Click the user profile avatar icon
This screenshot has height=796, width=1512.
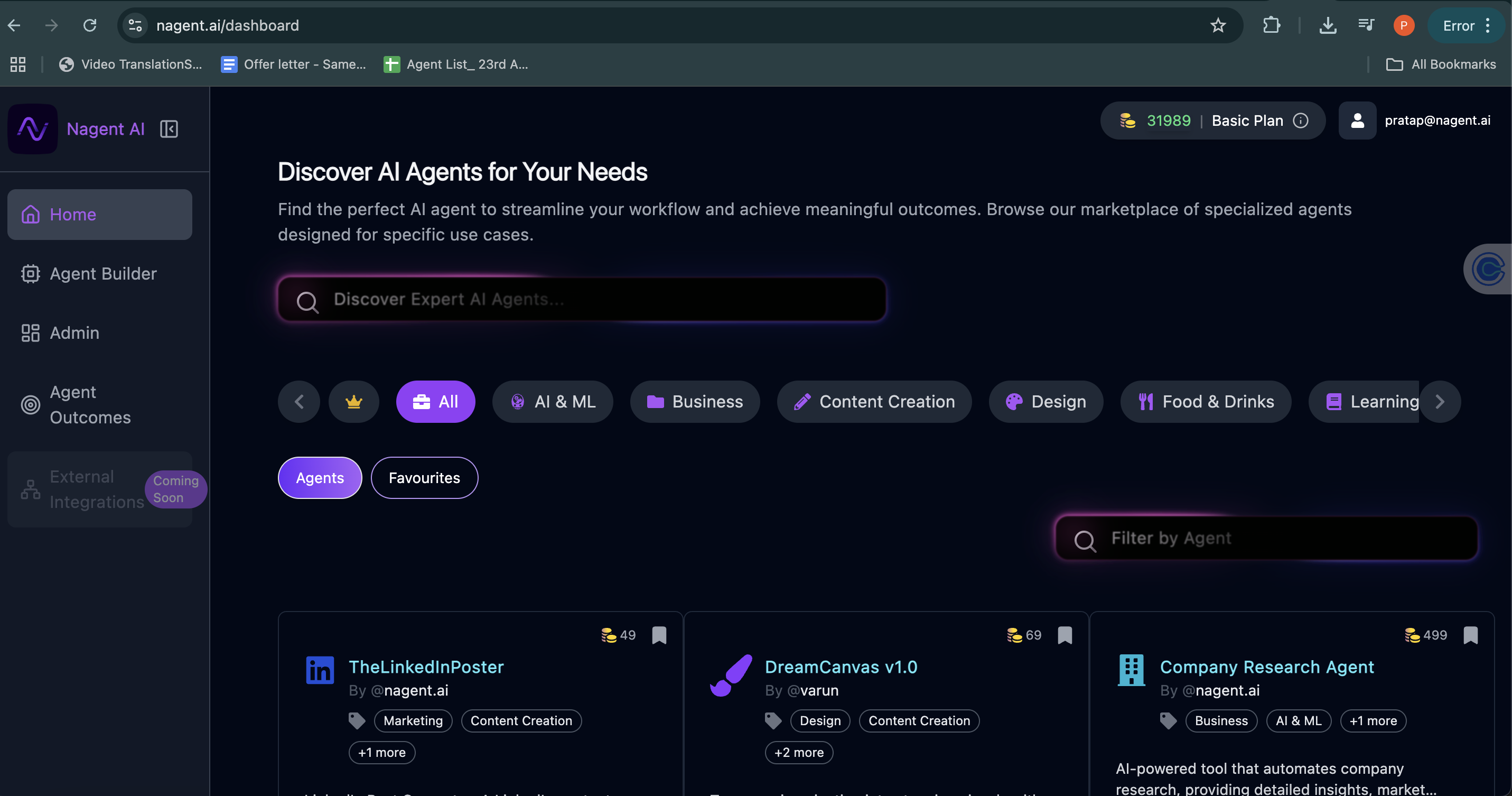click(x=1357, y=121)
